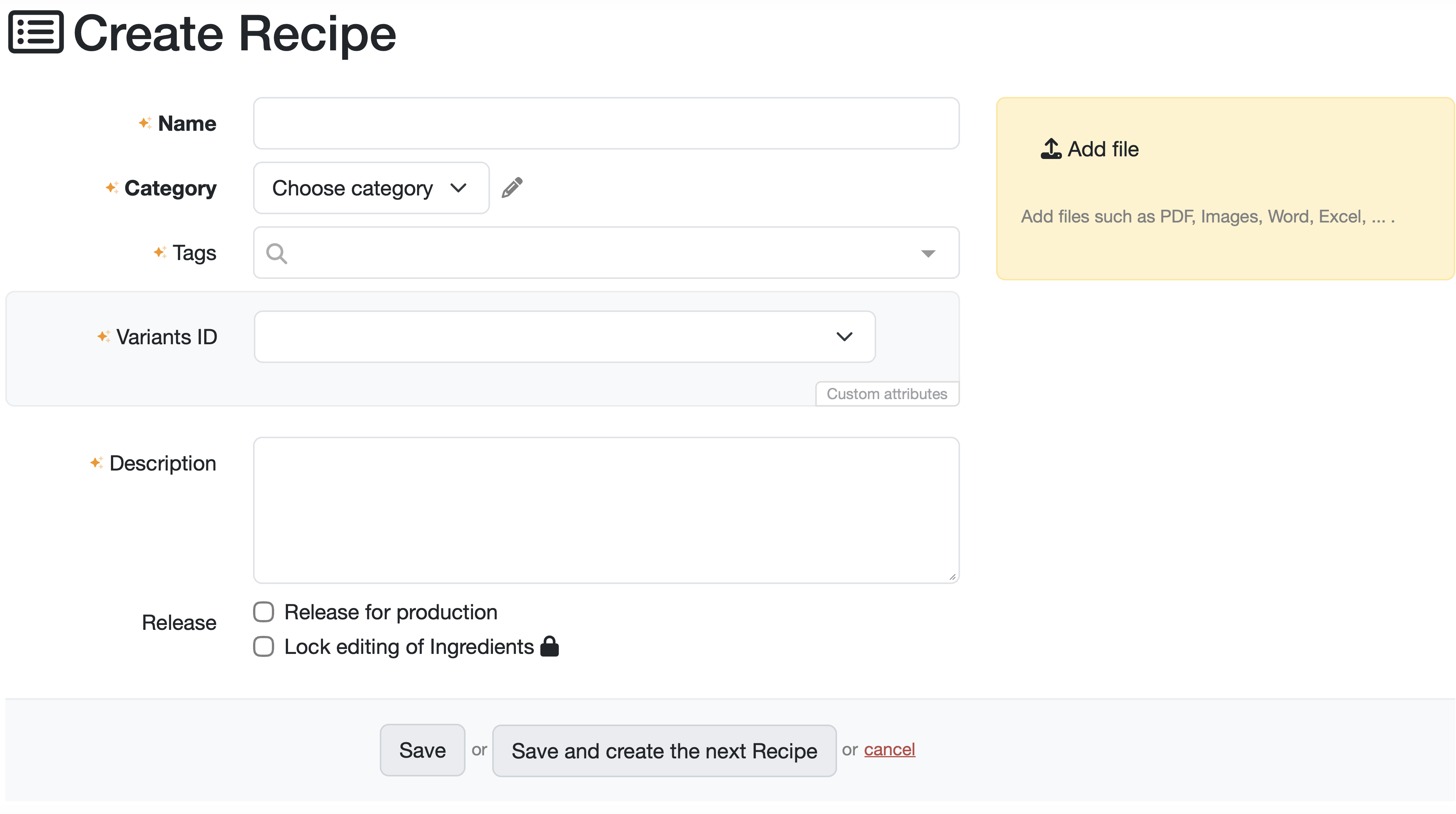Click the cancel link

[889, 750]
